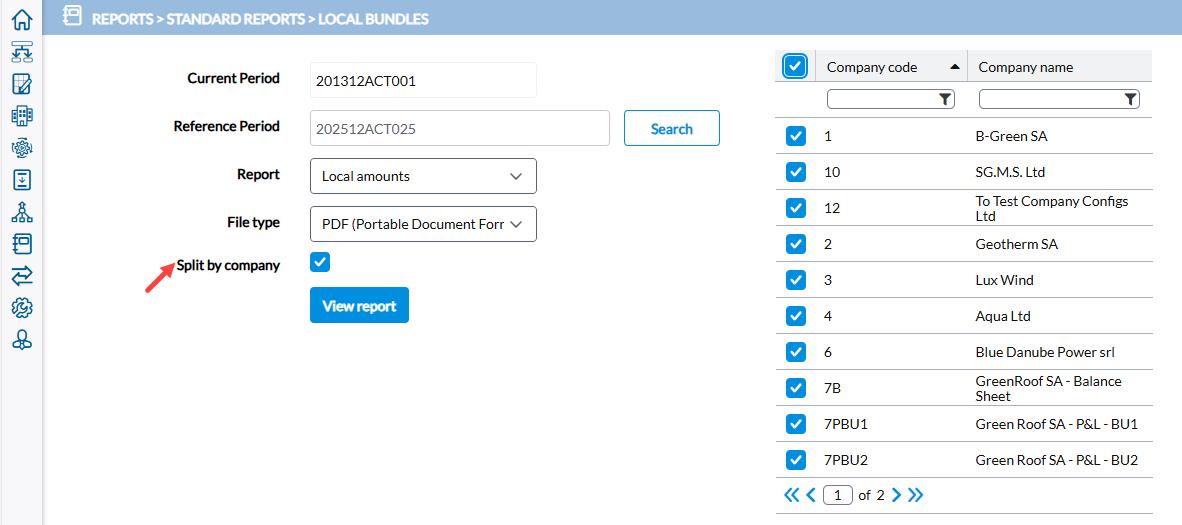Viewport: 1182px width, 525px height.
Task: Click the Company name filter funnel icon
Action: [1130, 99]
